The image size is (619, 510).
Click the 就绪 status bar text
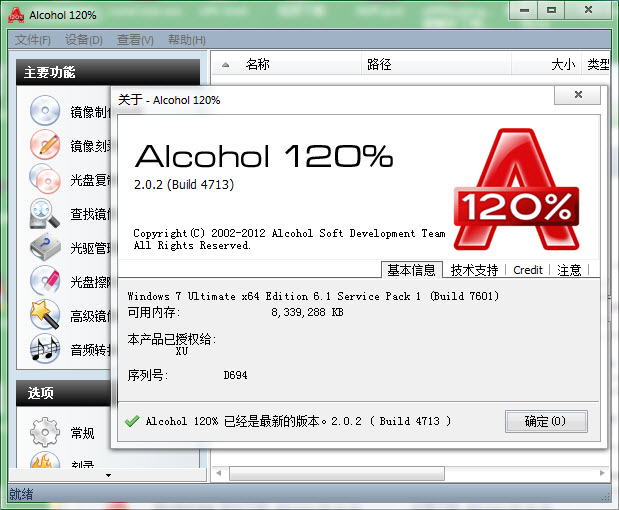(21, 494)
